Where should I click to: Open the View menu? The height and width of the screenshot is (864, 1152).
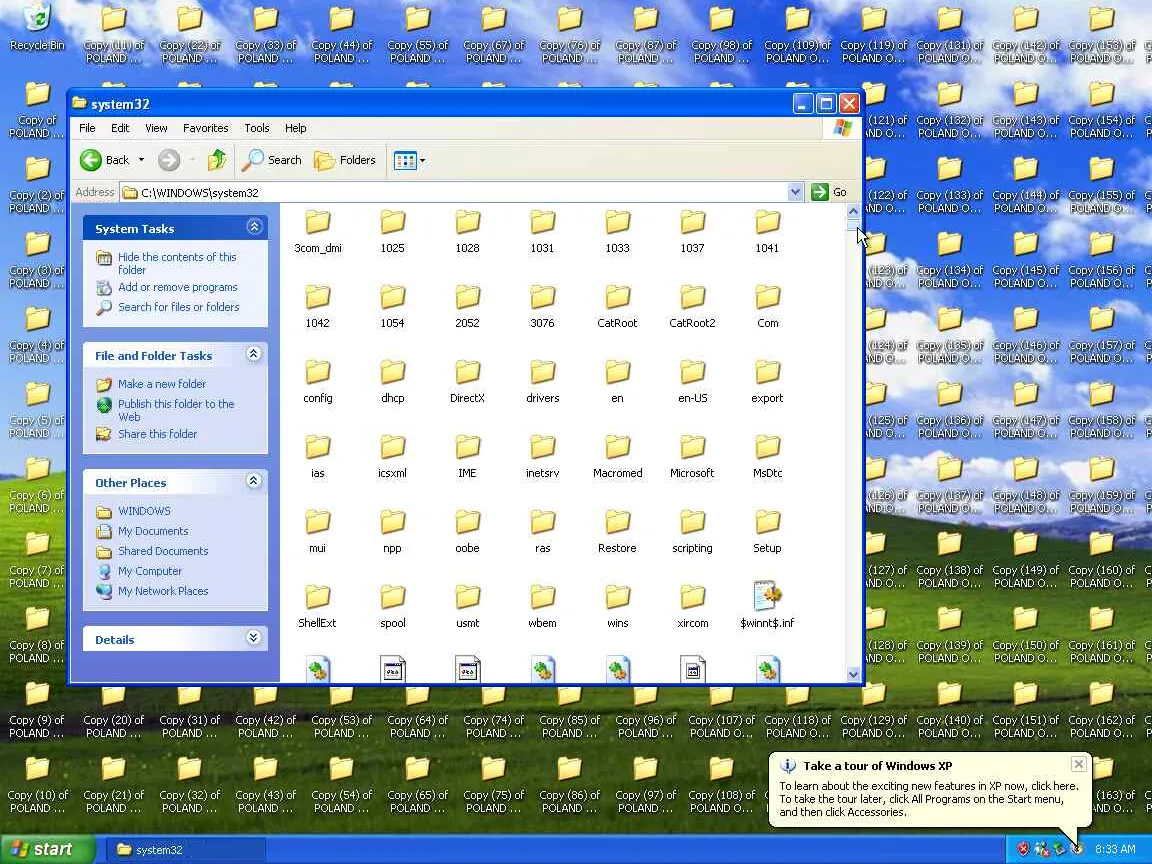click(x=156, y=128)
